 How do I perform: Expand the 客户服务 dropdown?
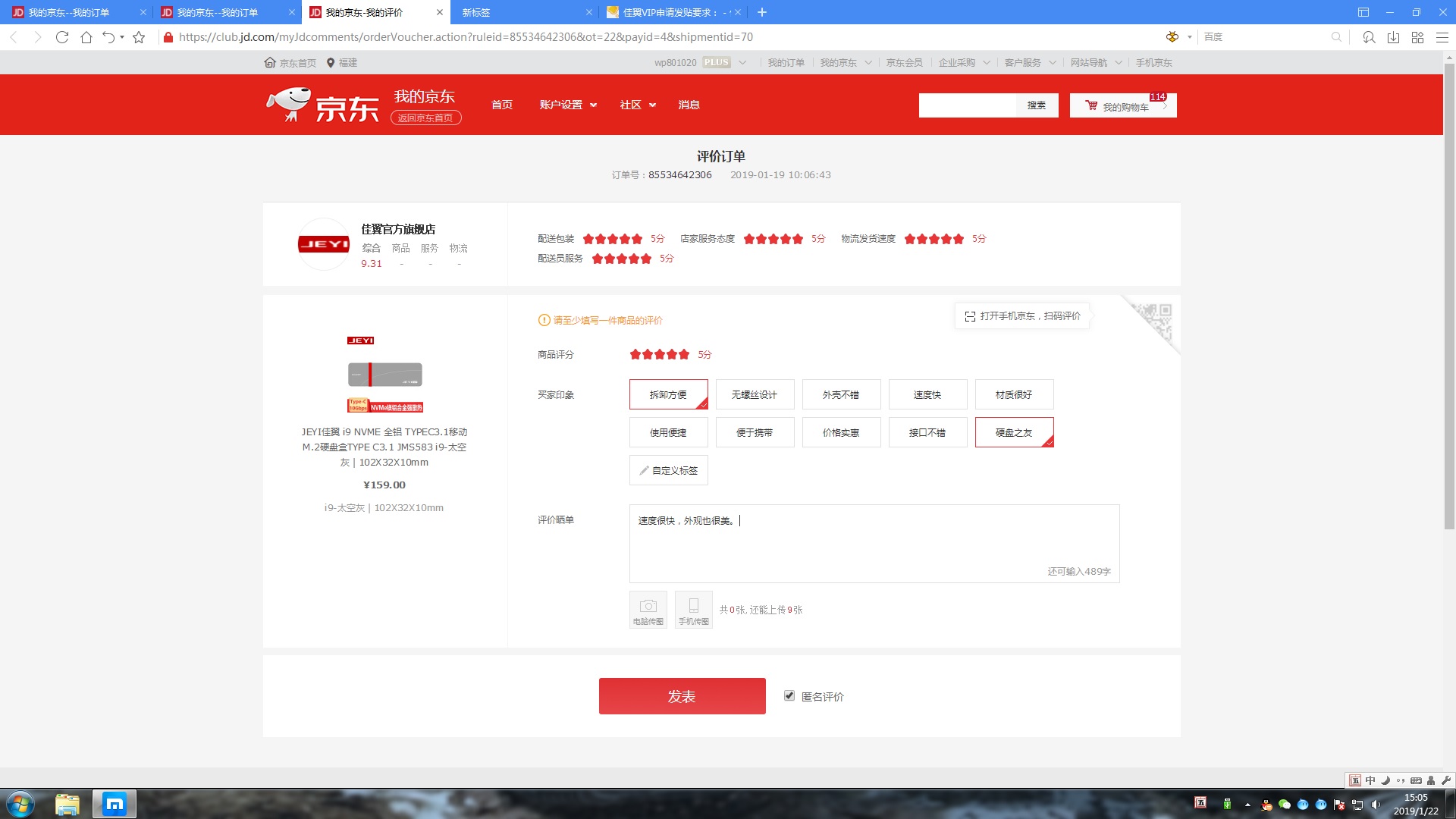(1053, 62)
